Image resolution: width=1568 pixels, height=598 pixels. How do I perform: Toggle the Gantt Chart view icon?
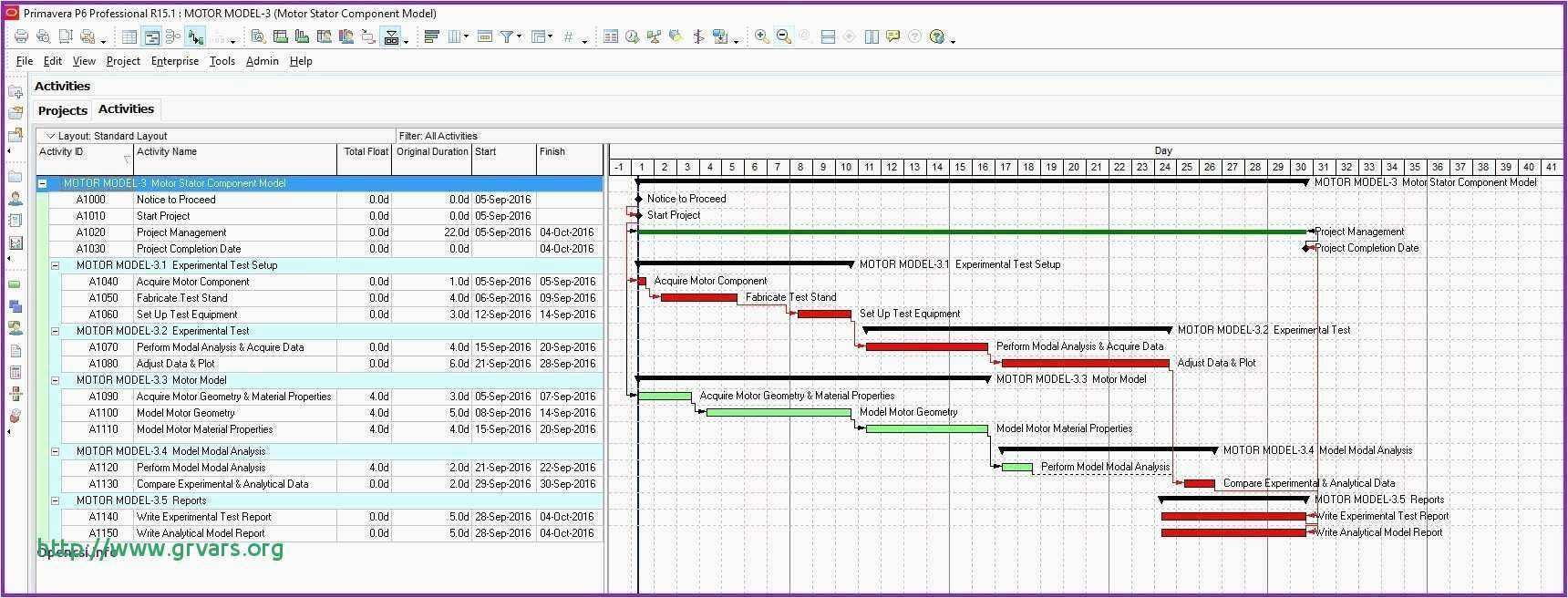coord(151,36)
